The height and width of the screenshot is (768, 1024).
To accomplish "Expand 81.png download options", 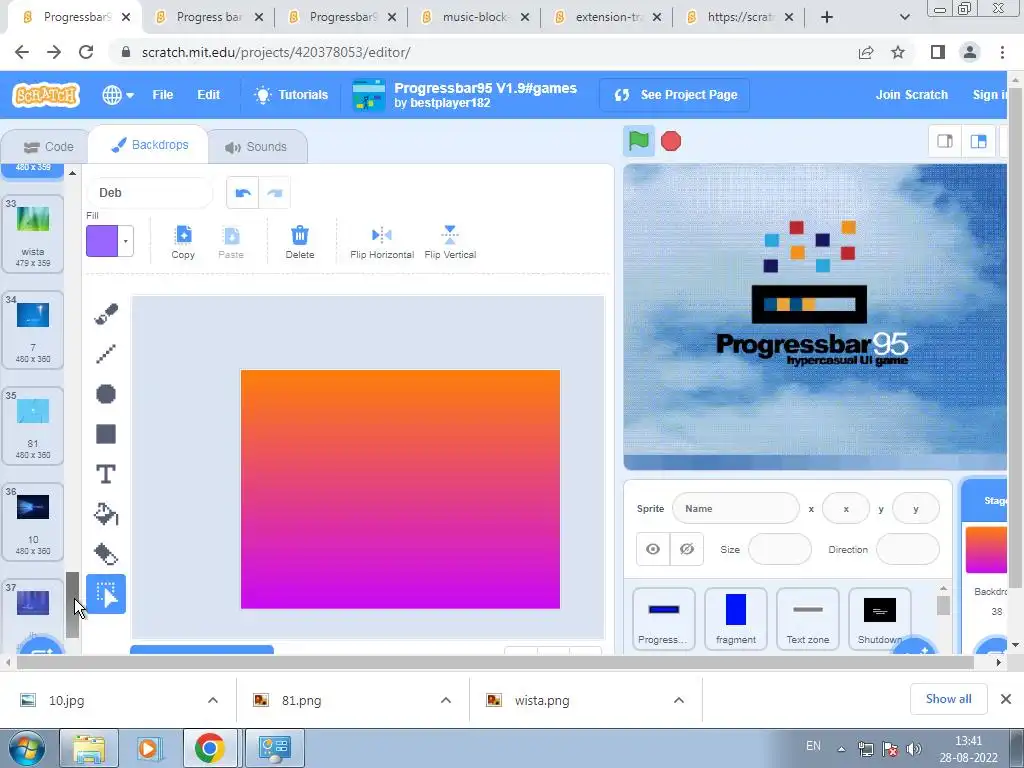I will [x=446, y=700].
